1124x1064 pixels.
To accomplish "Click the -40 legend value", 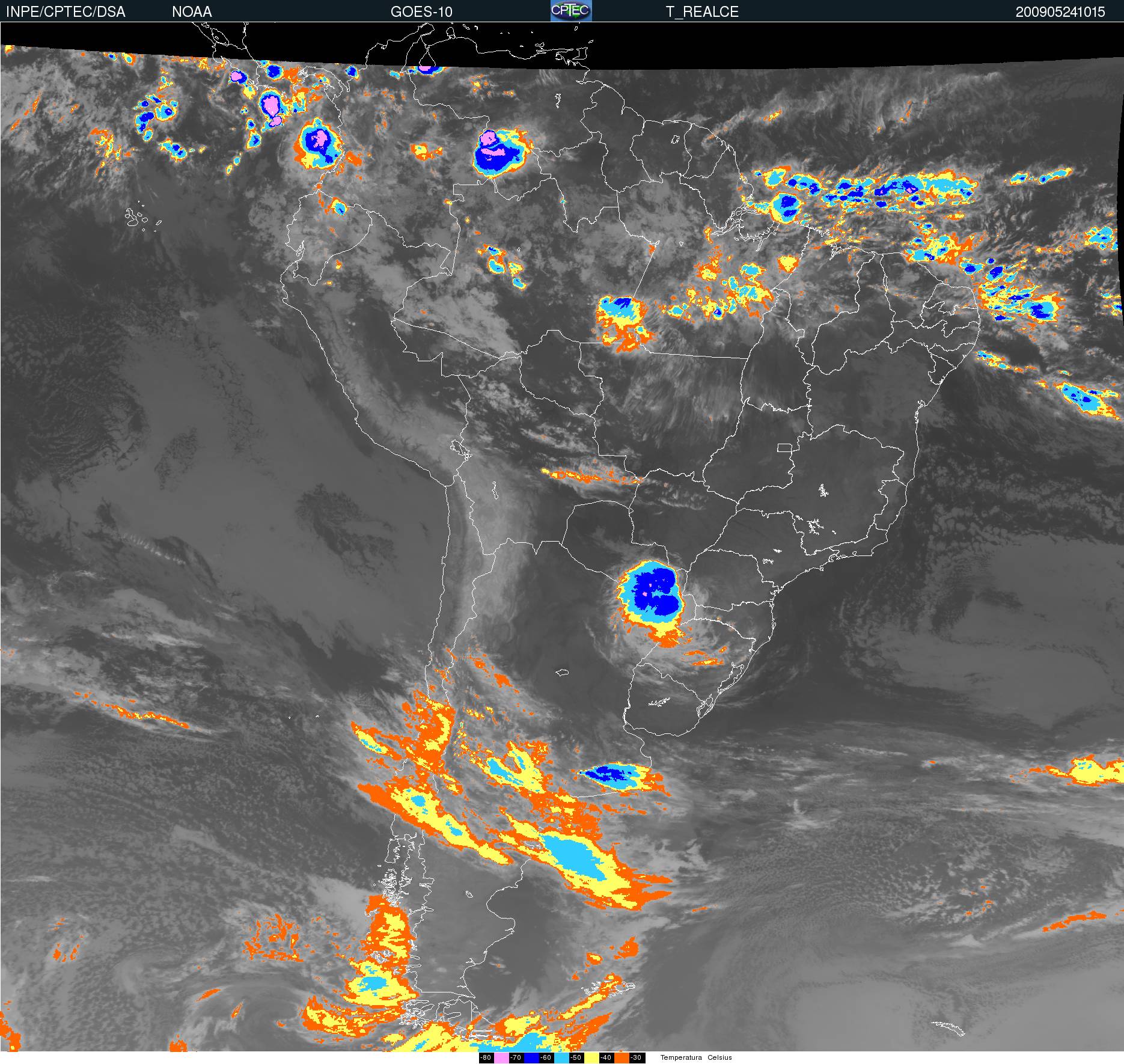I will pos(606,1058).
